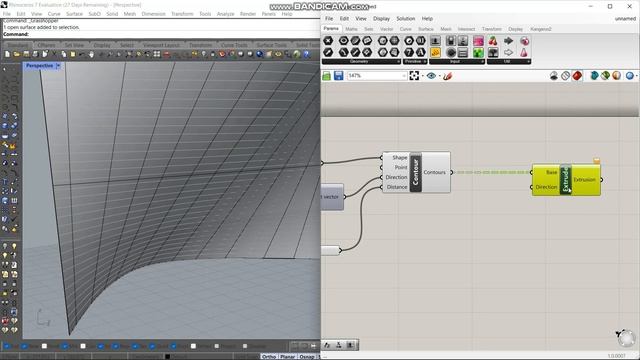Viewport: 640px width, 360px height.
Task: Switch to the Surface tab in Grasshopper
Action: click(x=426, y=29)
